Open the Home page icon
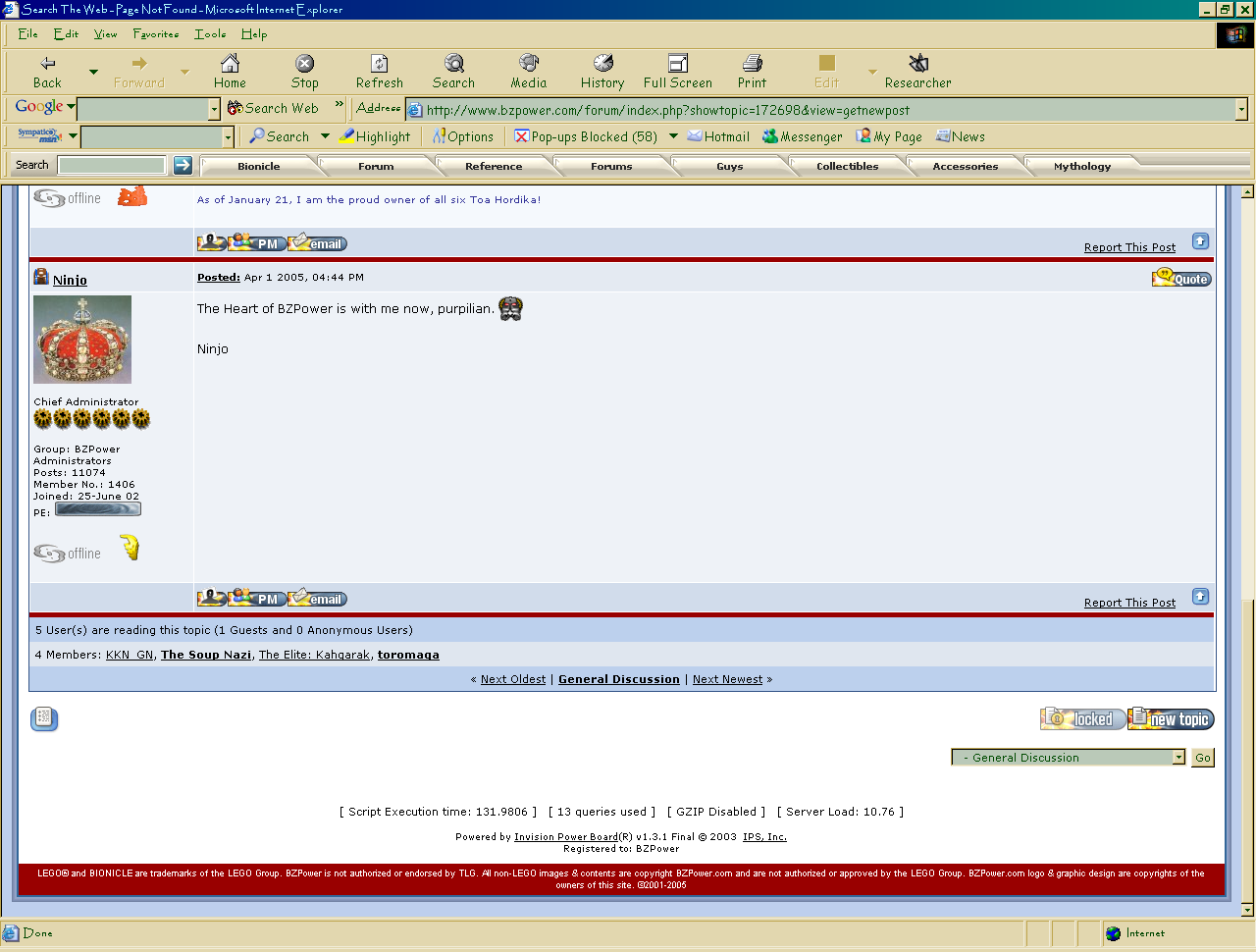This screenshot has height=952, width=1256. click(230, 73)
